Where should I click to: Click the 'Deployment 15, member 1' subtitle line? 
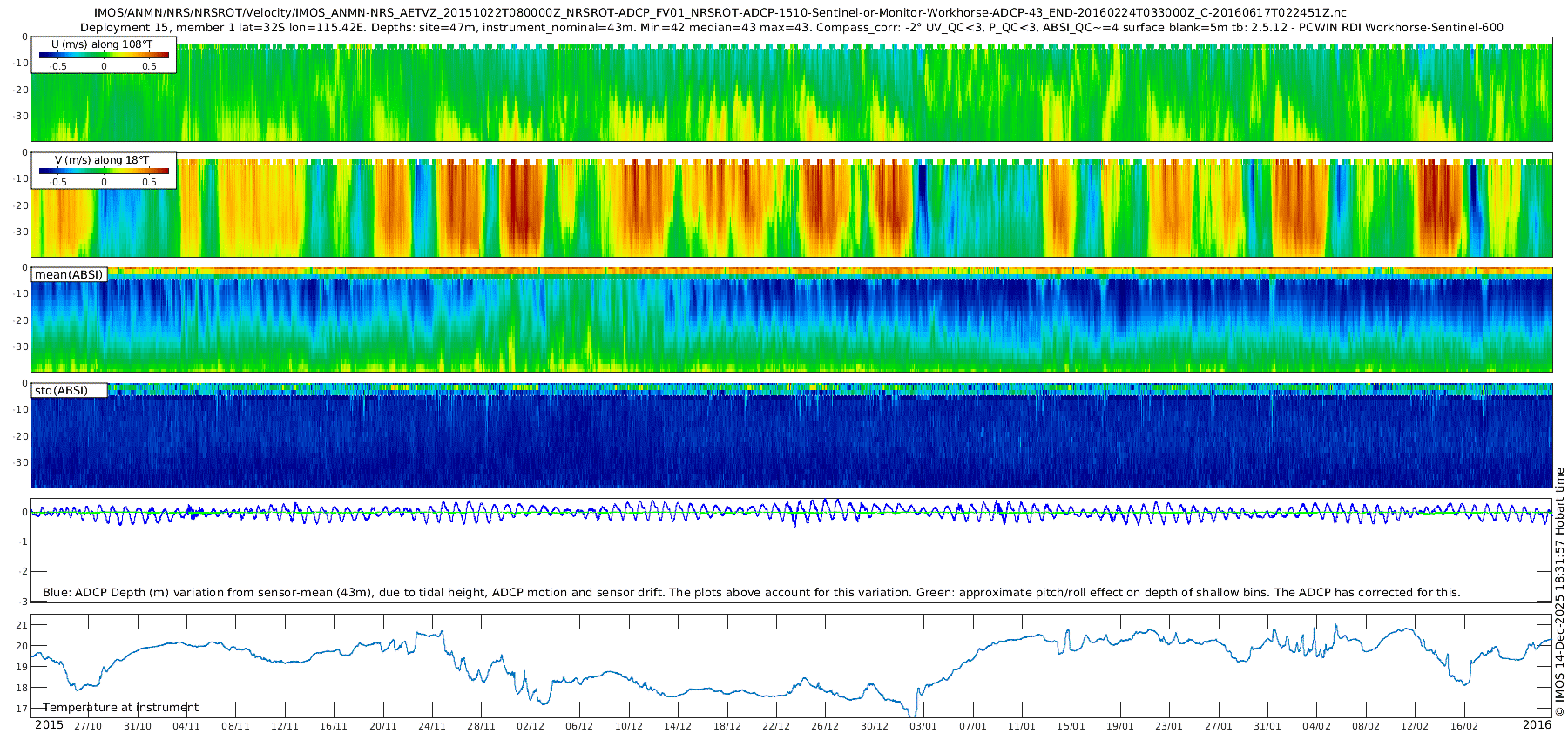coord(792,27)
